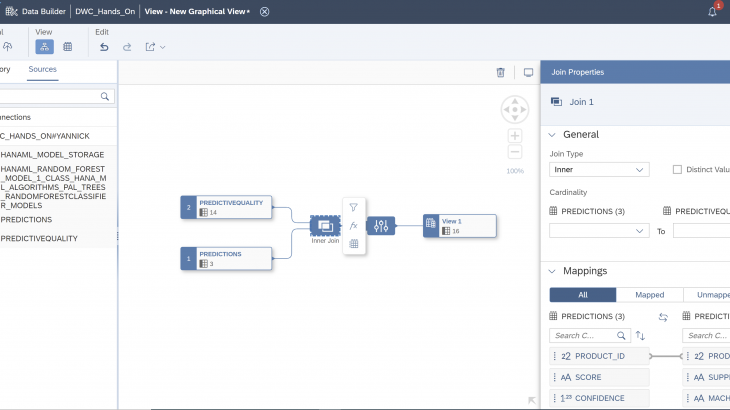The image size is (730, 410).
Task: Select the projection node icon
Action: click(380, 226)
